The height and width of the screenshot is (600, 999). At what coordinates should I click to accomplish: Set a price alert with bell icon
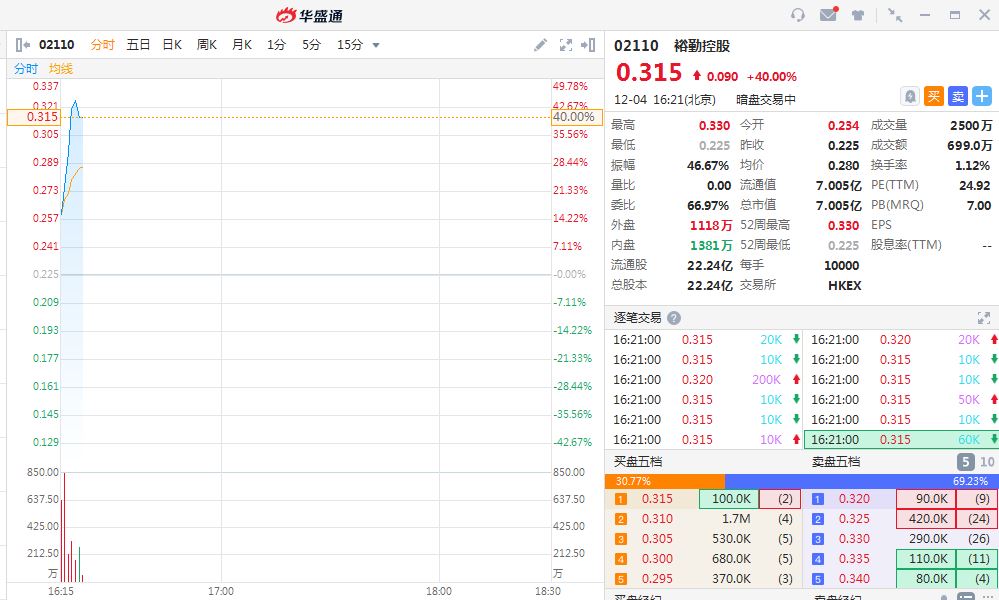pos(910,96)
